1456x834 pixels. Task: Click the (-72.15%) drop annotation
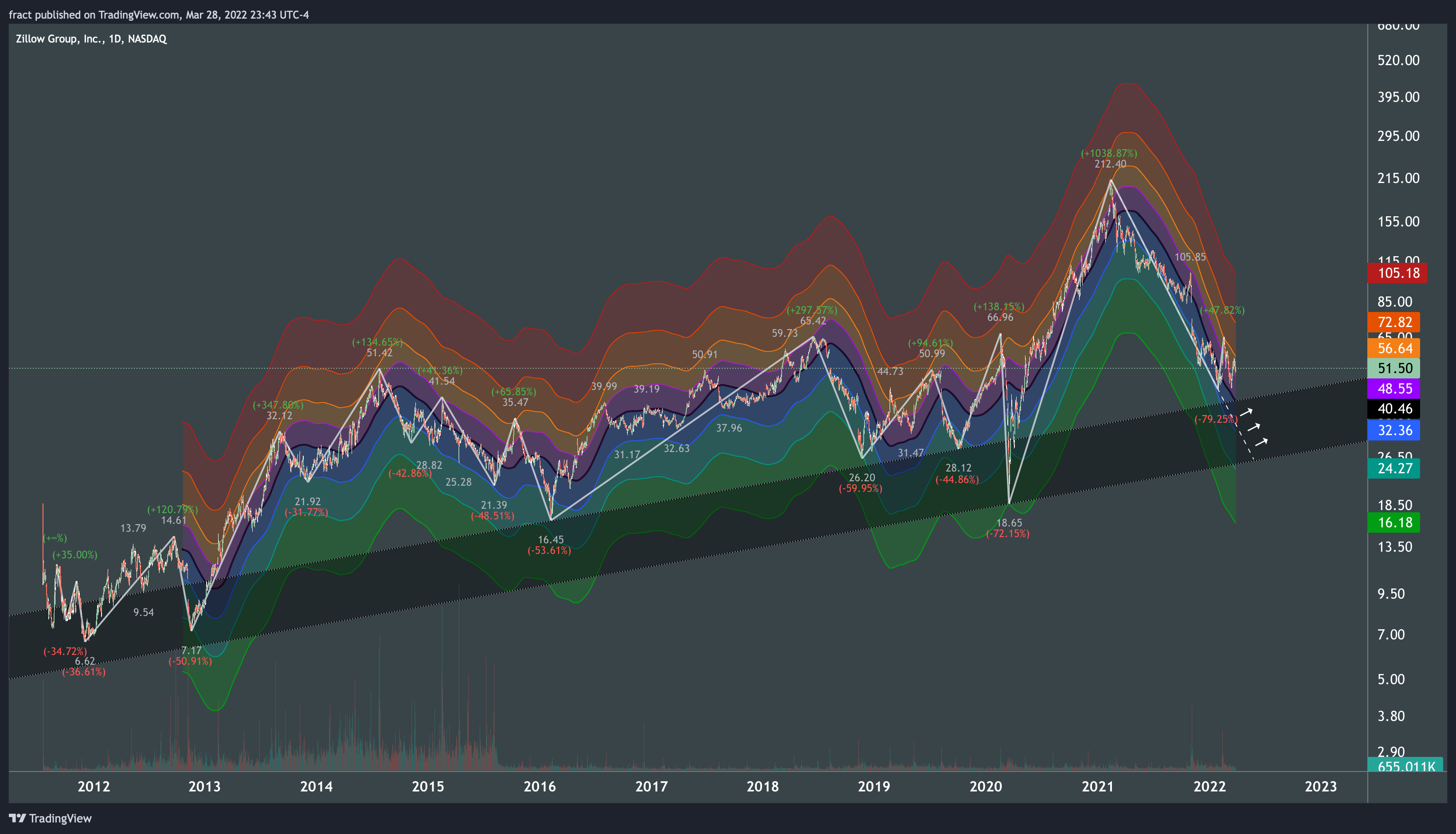point(1008,534)
